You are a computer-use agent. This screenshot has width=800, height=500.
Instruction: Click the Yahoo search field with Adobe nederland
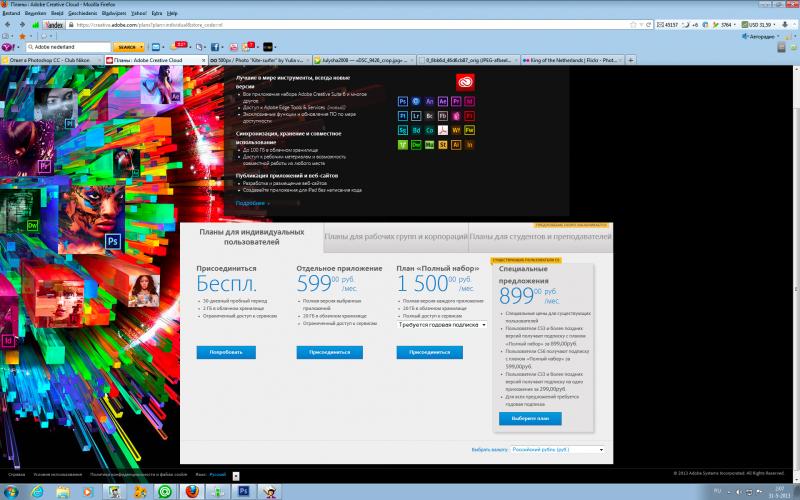point(68,47)
